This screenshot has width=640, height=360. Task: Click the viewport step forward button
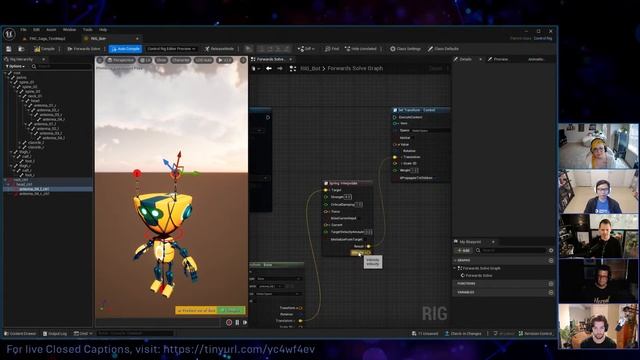pos(244,322)
